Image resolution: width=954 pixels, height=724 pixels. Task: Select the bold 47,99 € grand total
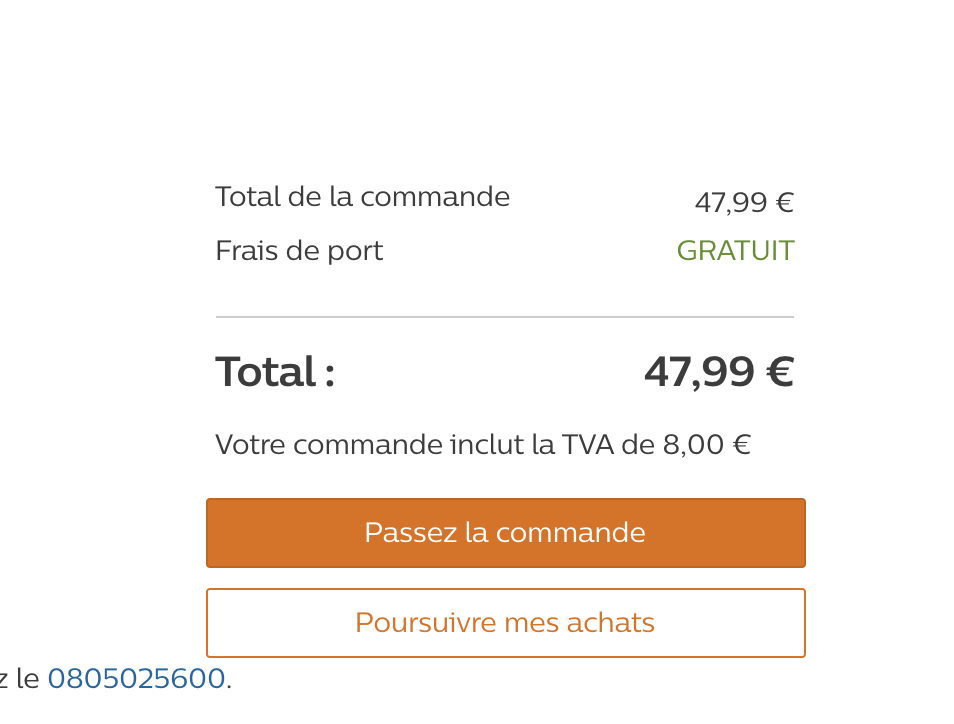click(719, 372)
